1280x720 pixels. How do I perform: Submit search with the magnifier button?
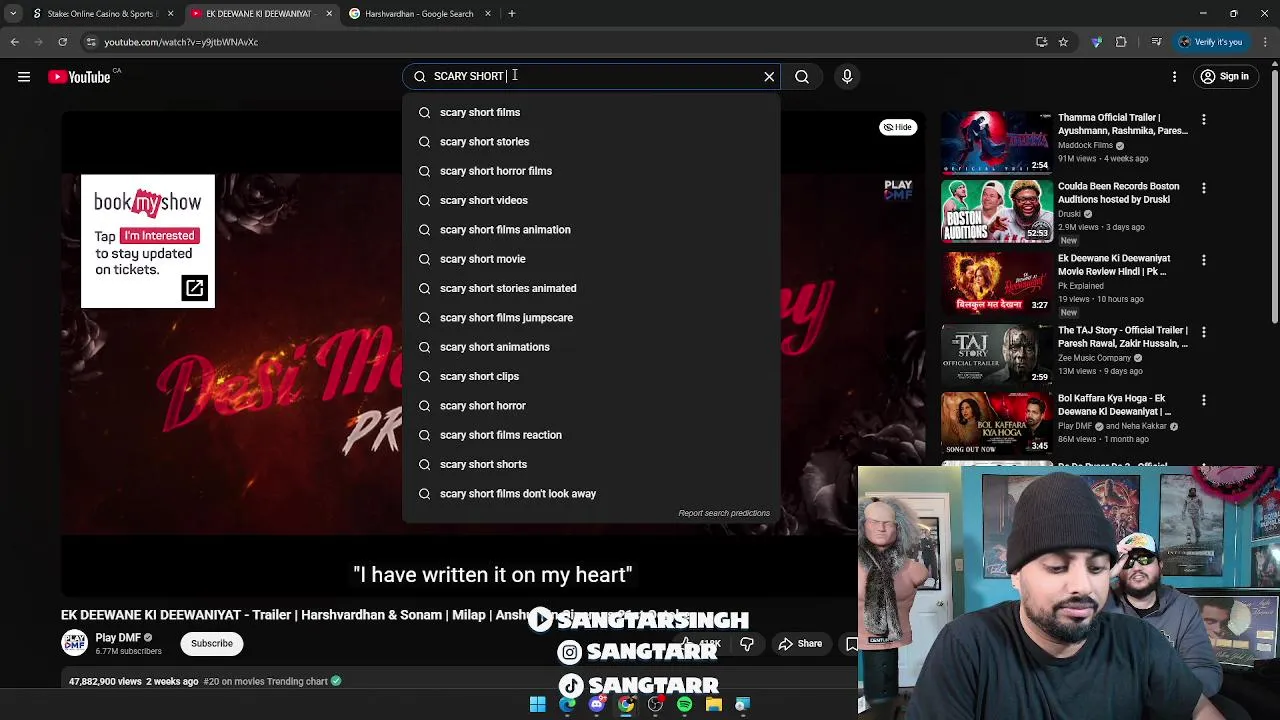(802, 76)
